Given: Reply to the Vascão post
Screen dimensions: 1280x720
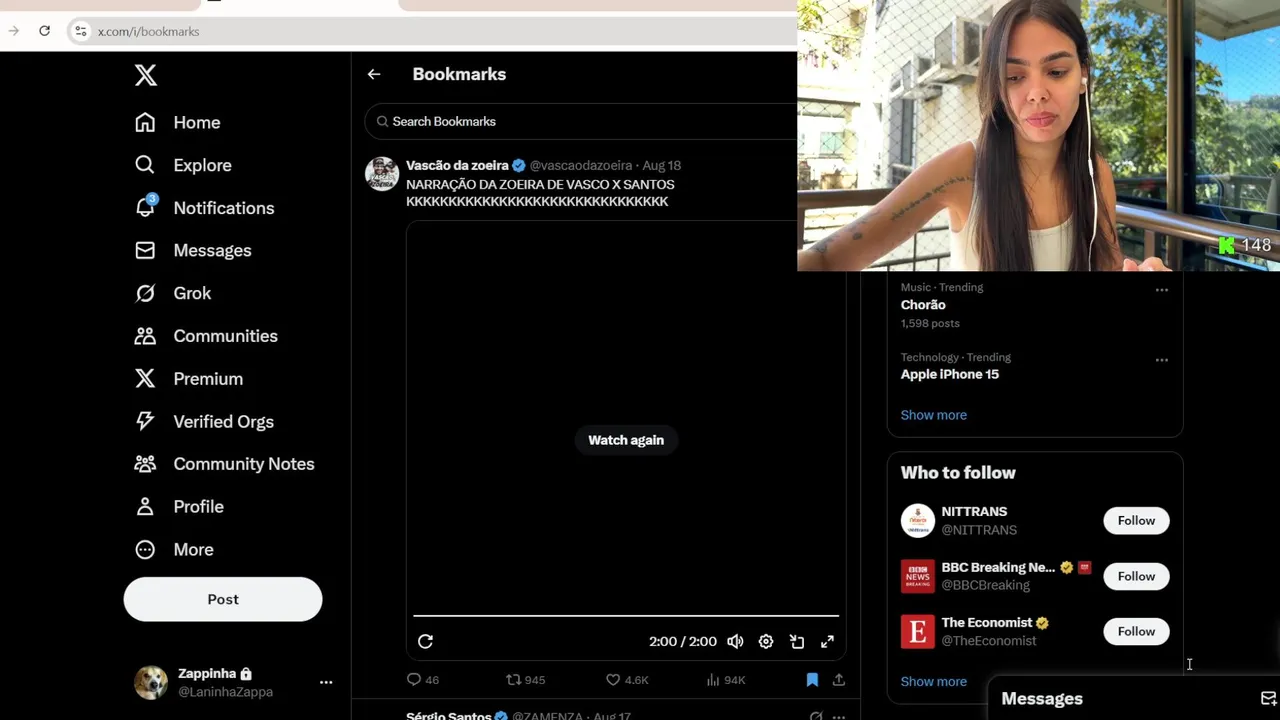Looking at the screenshot, I should 423,680.
